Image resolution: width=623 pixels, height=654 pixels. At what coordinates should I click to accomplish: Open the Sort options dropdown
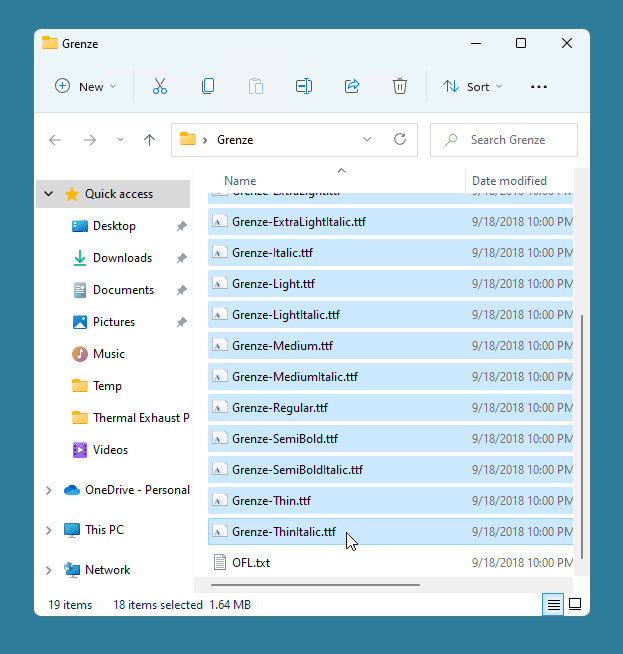coord(472,87)
